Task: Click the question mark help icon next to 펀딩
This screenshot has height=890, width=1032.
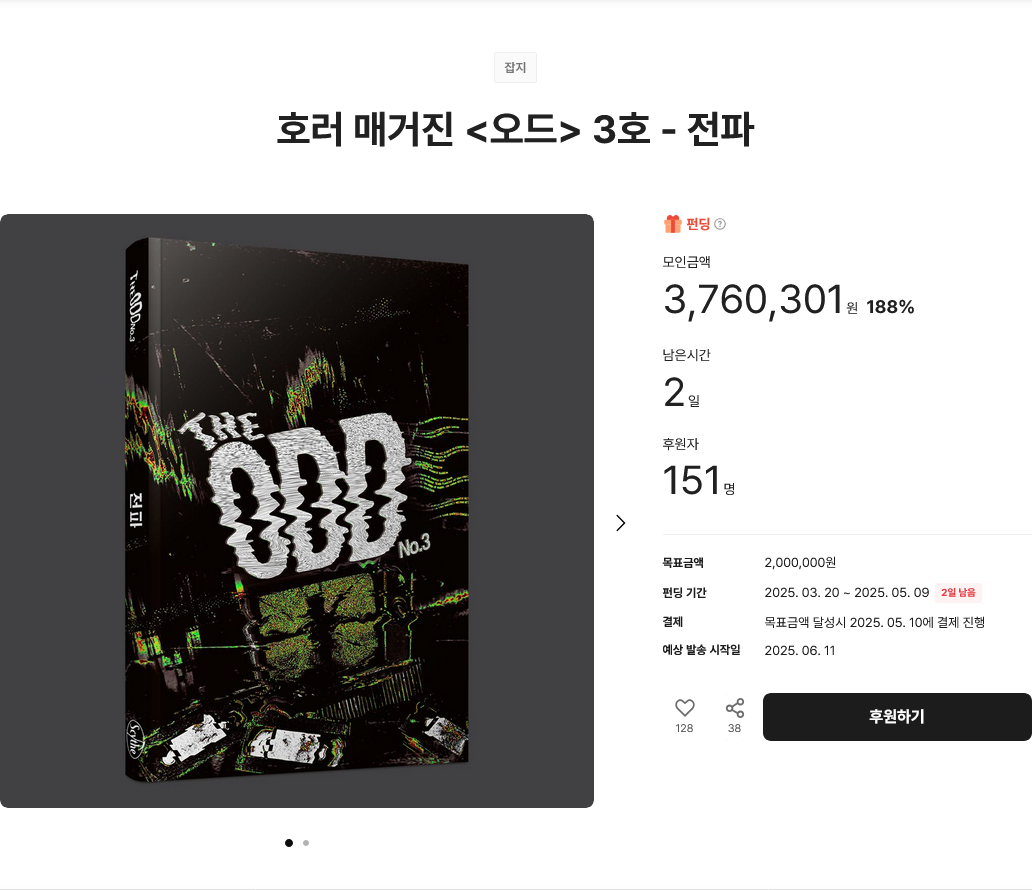Action: pyautogui.click(x=720, y=224)
